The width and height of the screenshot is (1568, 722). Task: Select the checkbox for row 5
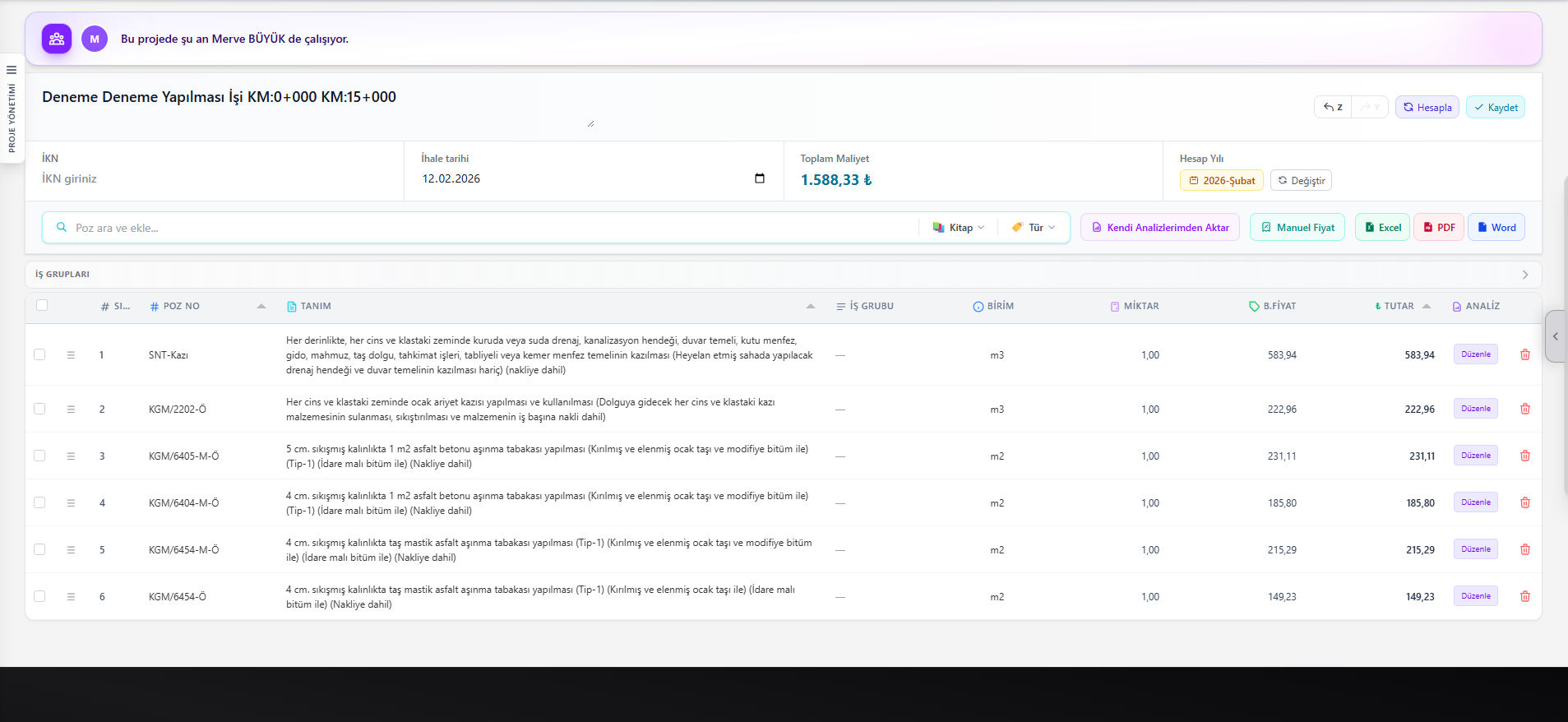39,549
